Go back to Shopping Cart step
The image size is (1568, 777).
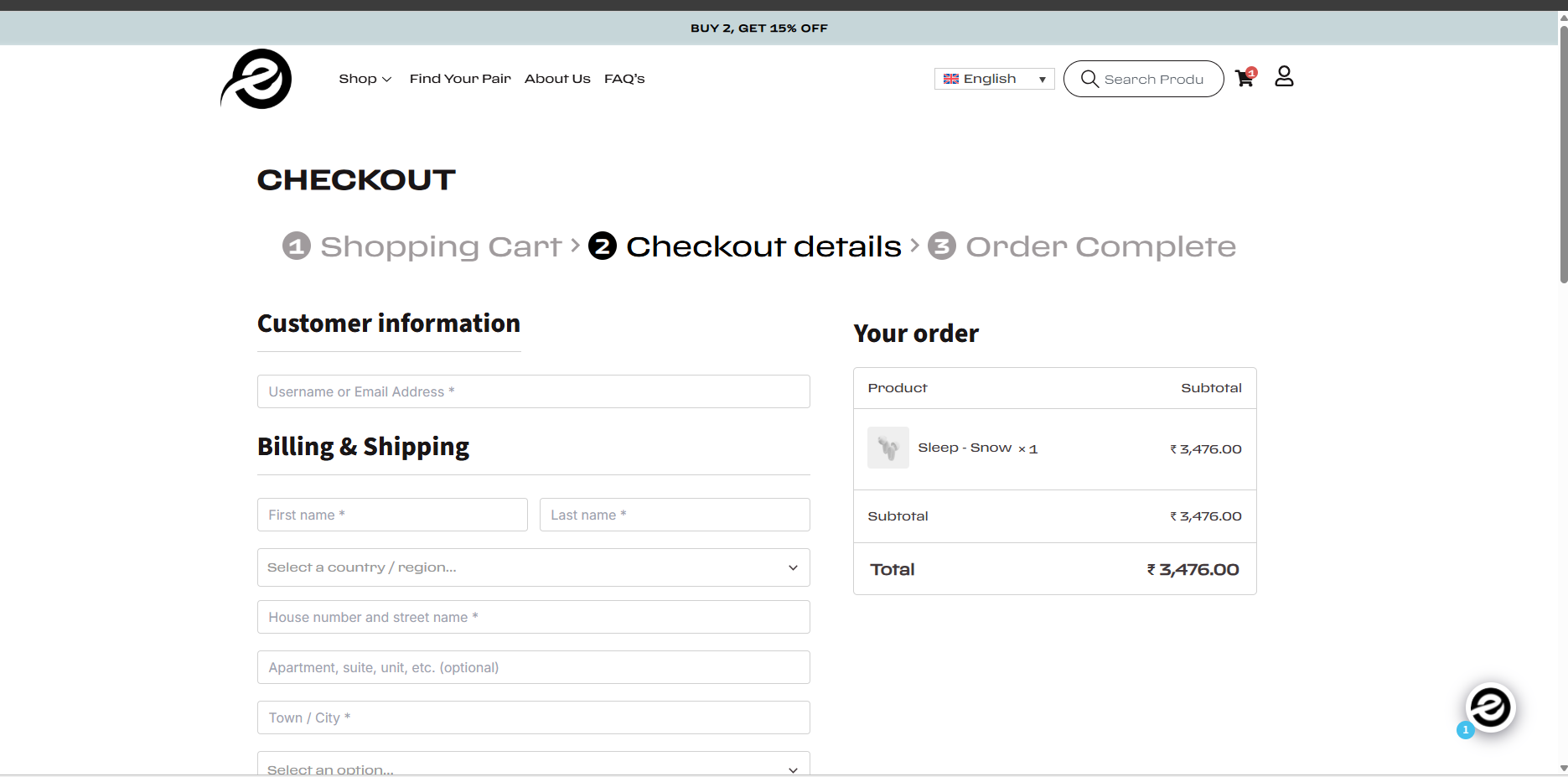(441, 246)
